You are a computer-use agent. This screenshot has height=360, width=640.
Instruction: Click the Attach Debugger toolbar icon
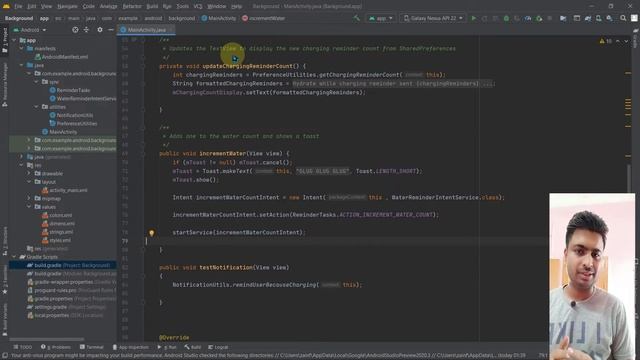[x=539, y=18]
